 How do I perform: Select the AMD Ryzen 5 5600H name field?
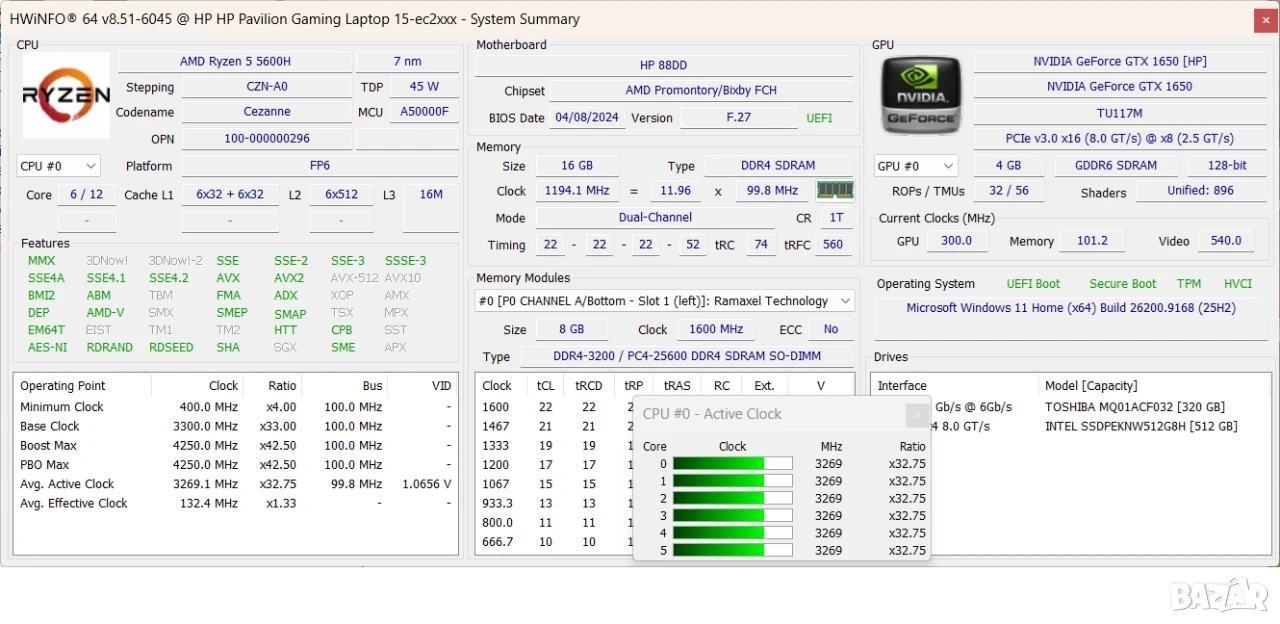pyautogui.click(x=235, y=61)
